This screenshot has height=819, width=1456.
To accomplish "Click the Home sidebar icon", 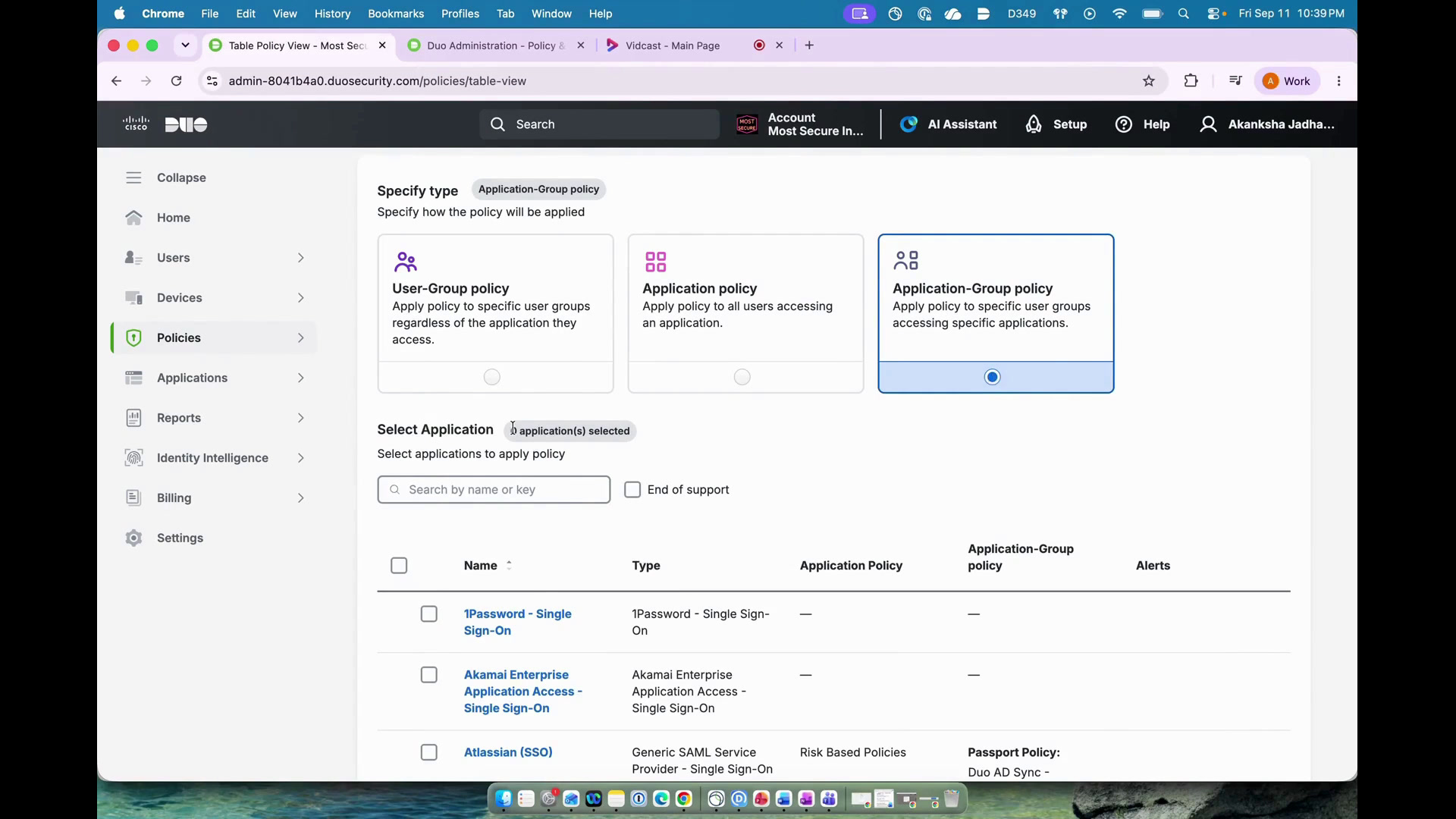I will point(134,218).
